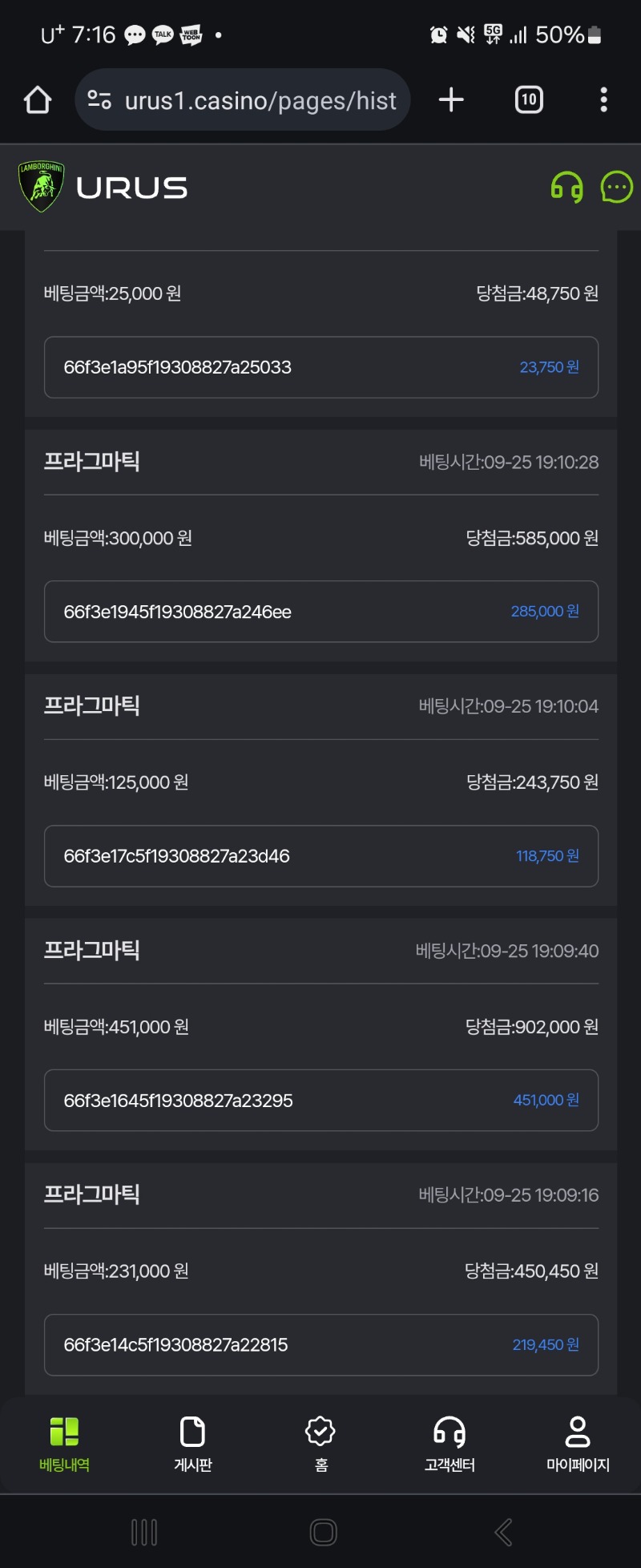This screenshot has height=1568, width=641.
Task: Show the 10 open tabs switcher
Action: tap(529, 100)
